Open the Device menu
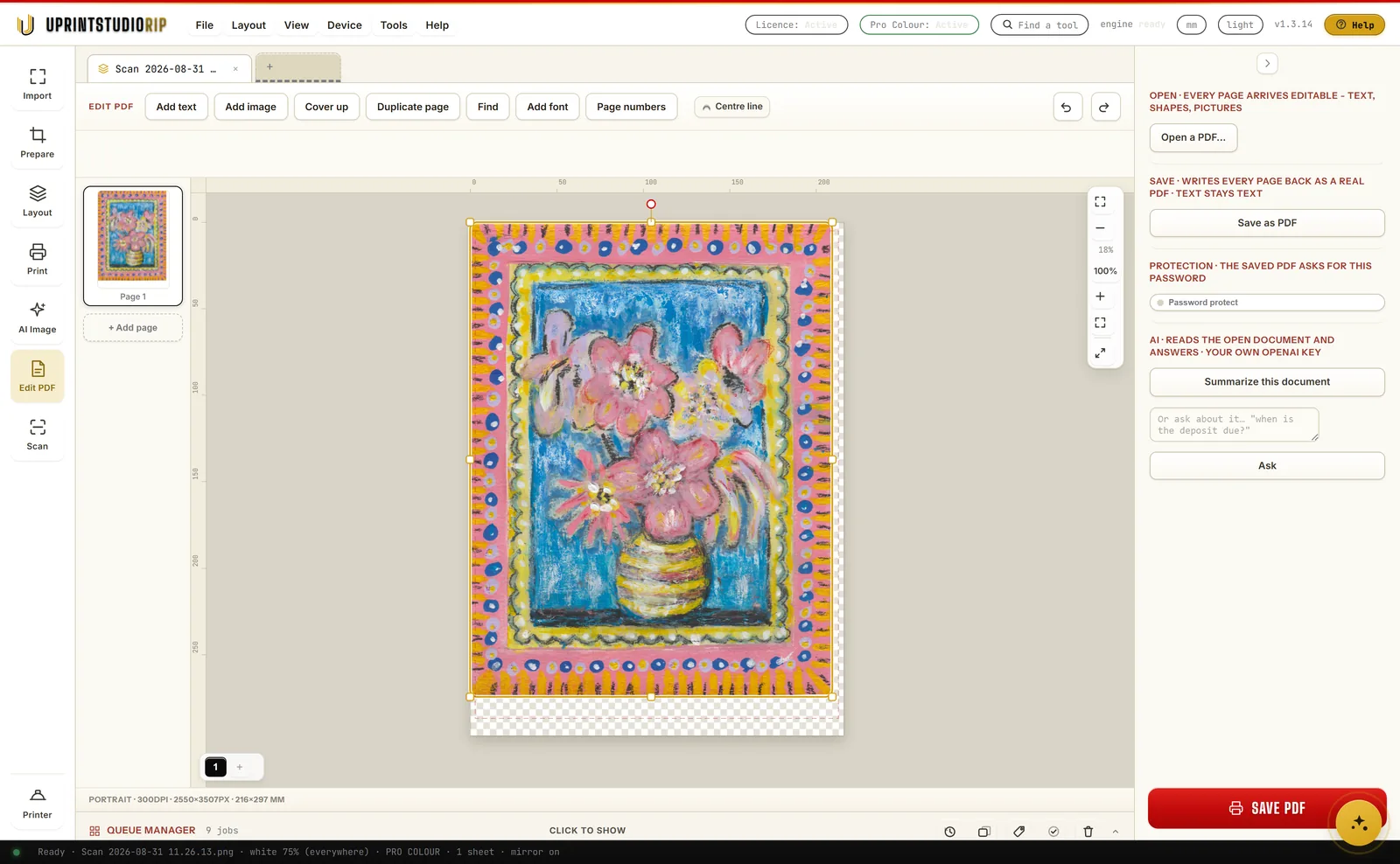 pos(345,25)
